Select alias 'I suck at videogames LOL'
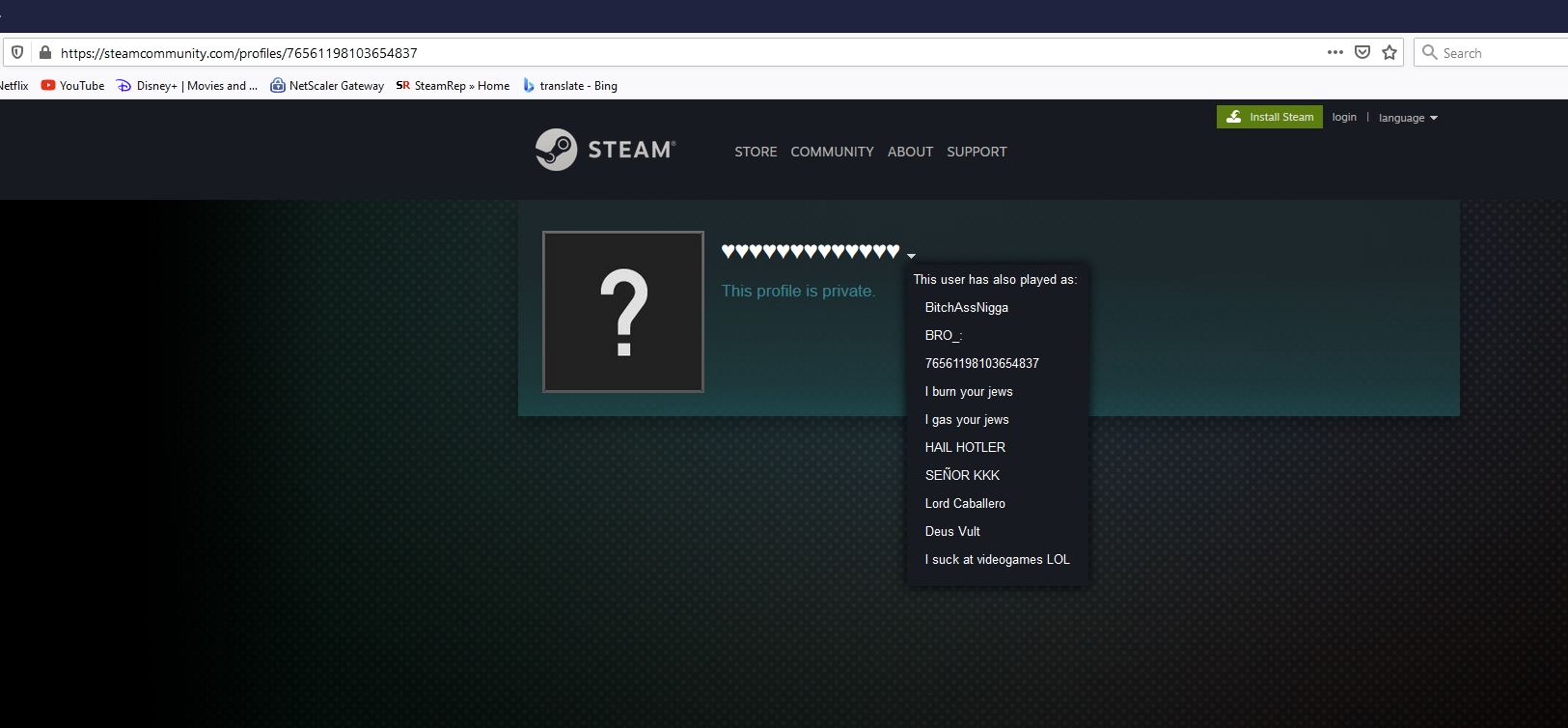Viewport: 1568px width, 728px height. (x=998, y=559)
